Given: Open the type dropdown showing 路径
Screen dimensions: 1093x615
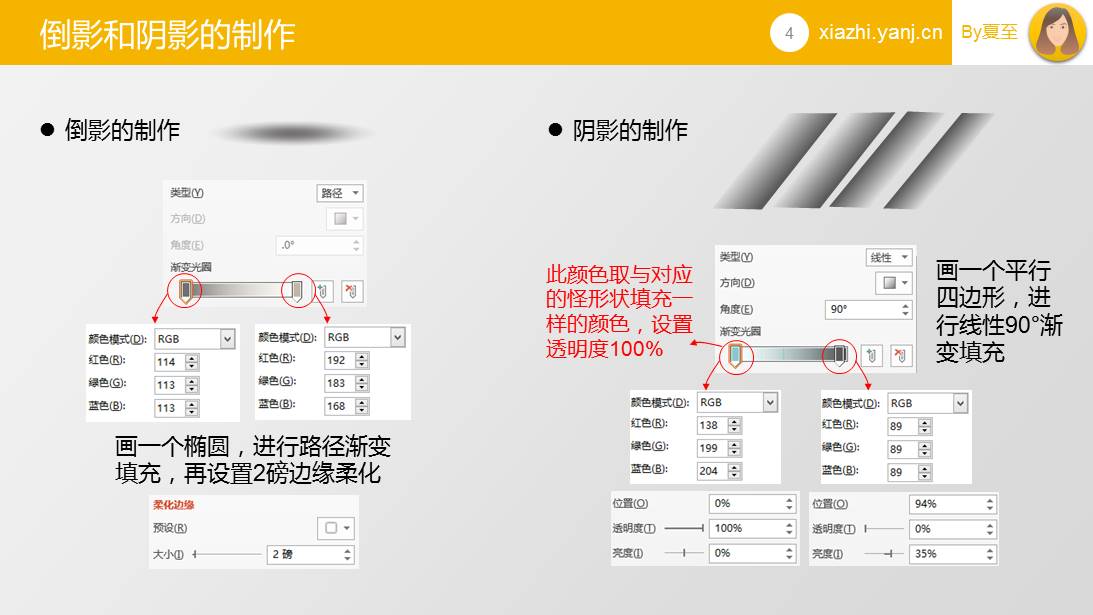Looking at the screenshot, I should [x=340, y=193].
